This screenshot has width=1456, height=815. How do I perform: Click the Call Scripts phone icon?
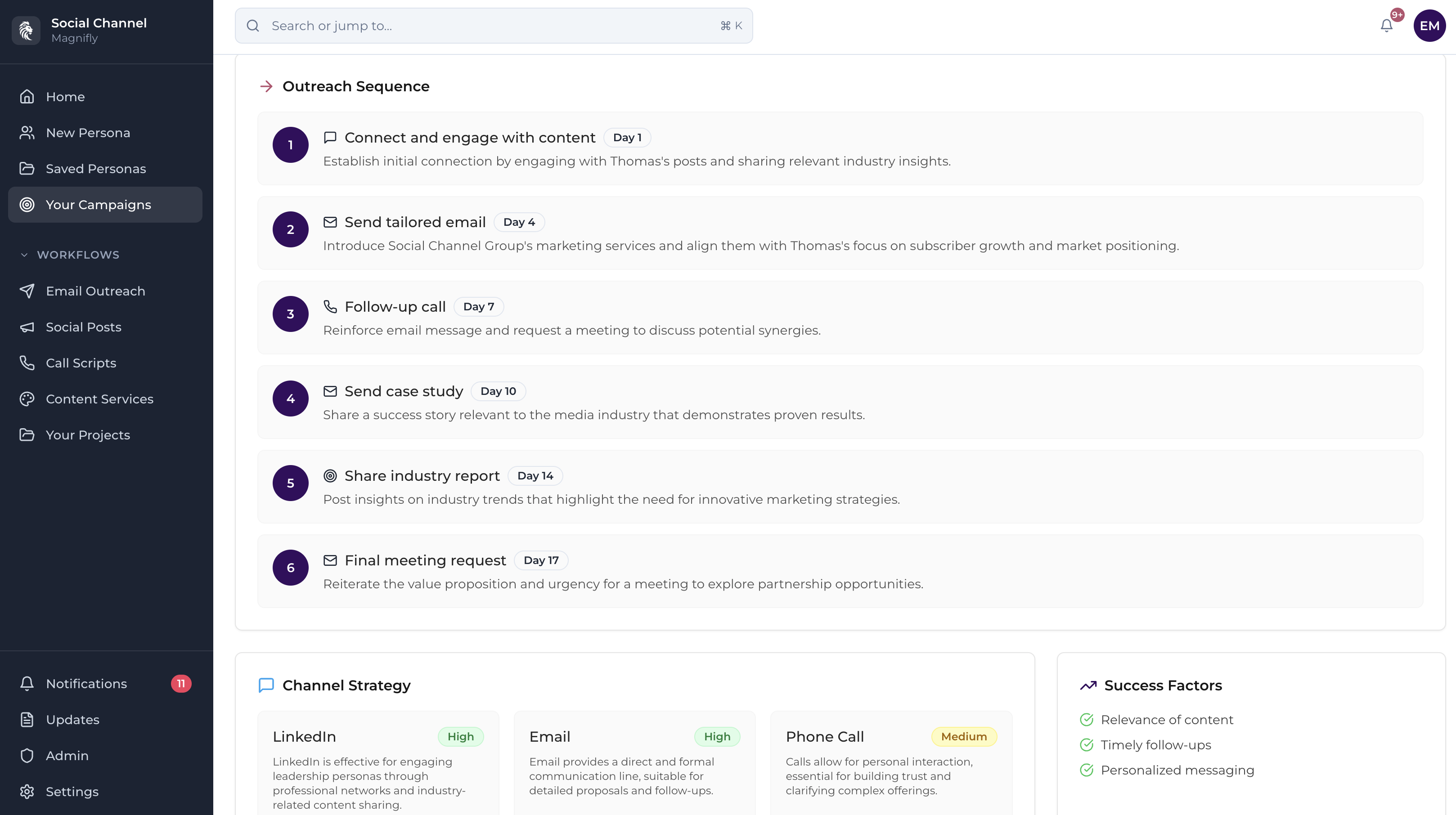click(27, 363)
